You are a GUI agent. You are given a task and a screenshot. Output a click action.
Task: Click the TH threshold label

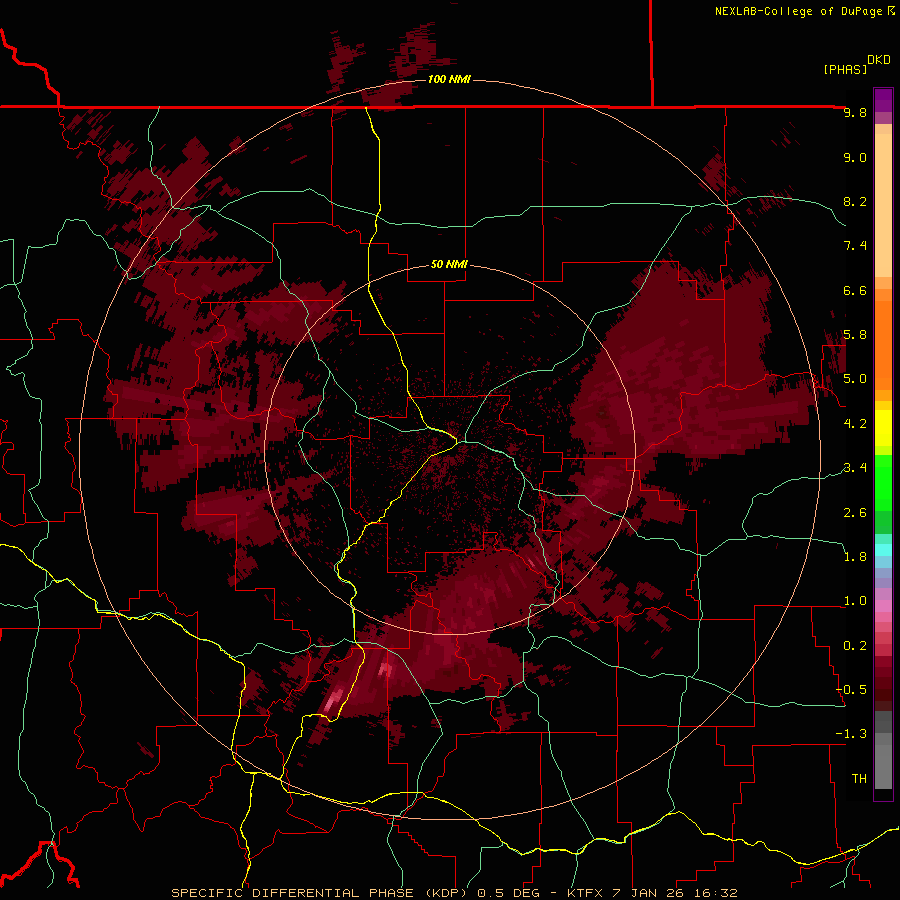point(859,779)
